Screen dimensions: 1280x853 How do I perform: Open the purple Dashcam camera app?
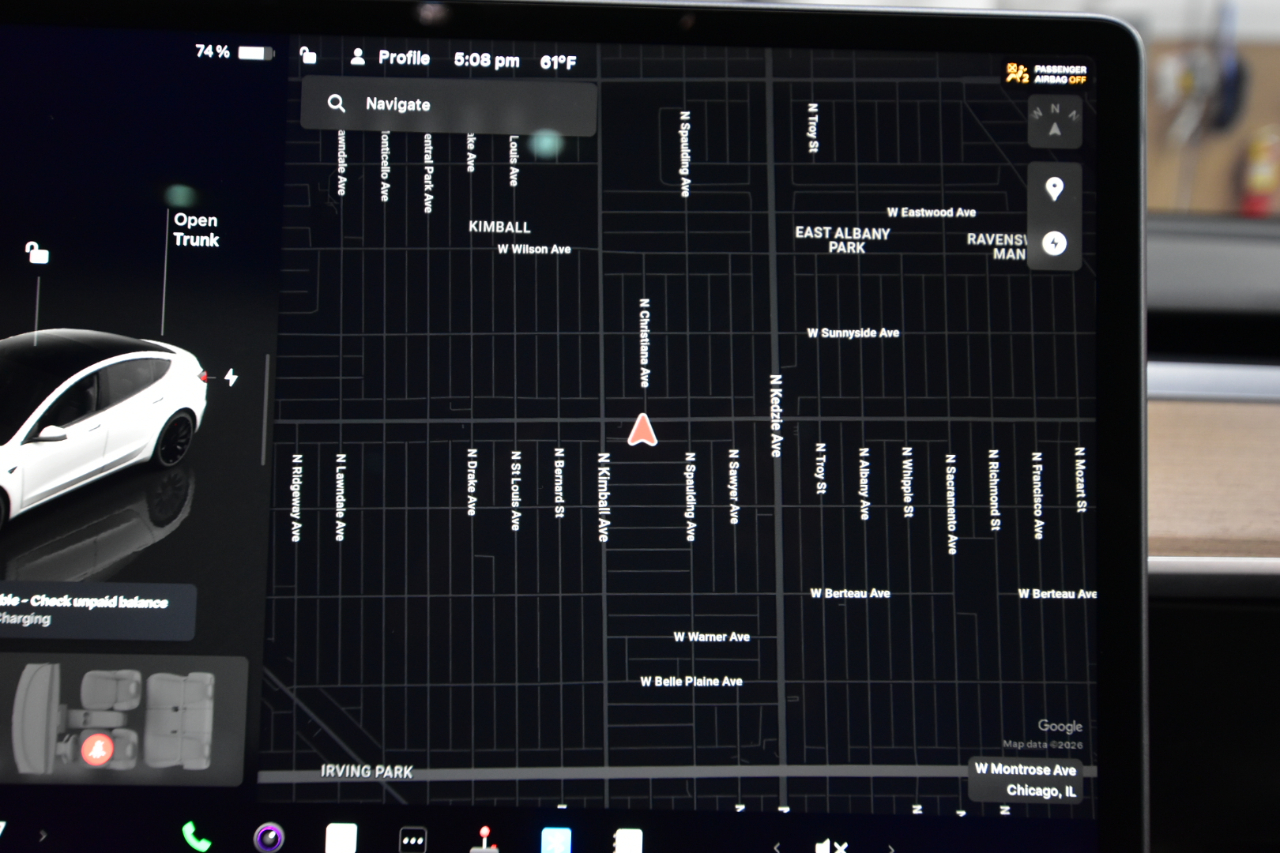268,837
